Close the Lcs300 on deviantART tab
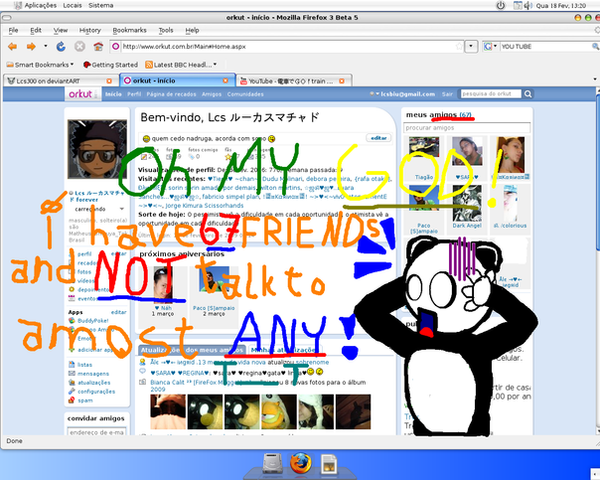 coord(109,81)
